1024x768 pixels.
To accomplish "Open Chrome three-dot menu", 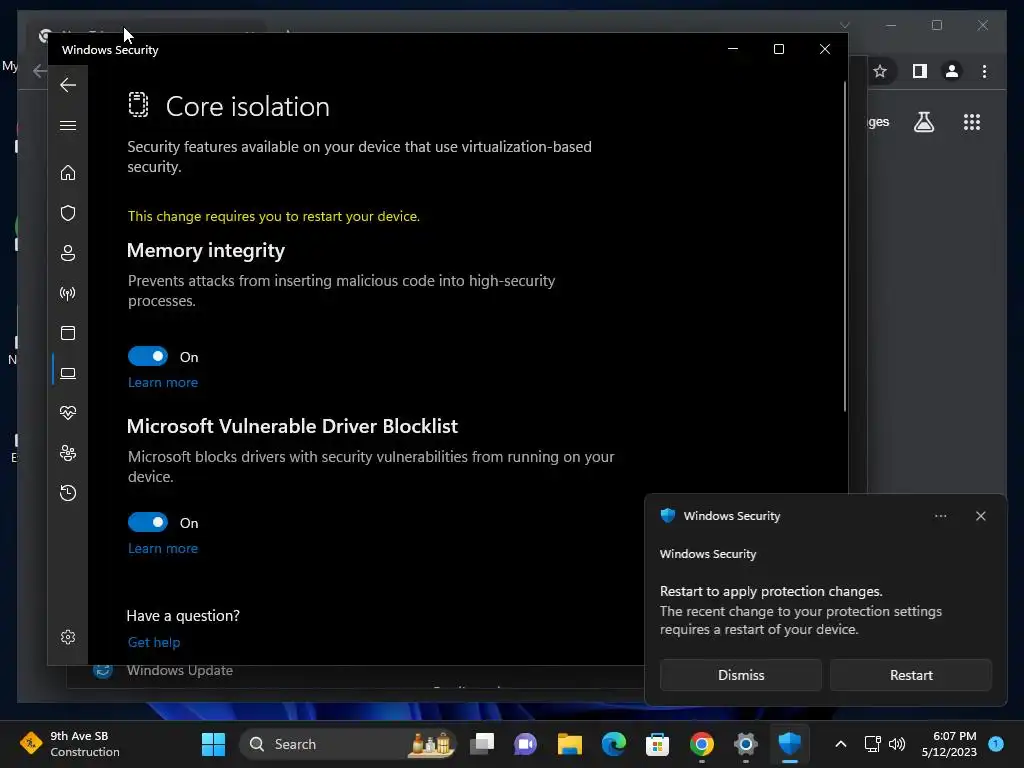I will pyautogui.click(x=984, y=71).
